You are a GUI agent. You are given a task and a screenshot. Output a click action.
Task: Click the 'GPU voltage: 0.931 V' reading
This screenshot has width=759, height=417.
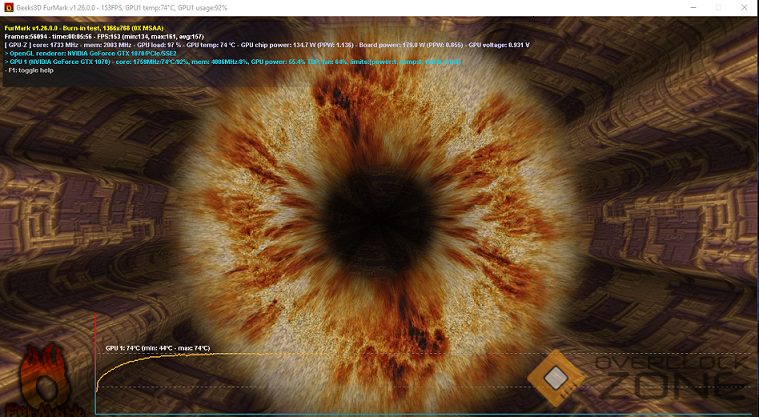point(499,45)
